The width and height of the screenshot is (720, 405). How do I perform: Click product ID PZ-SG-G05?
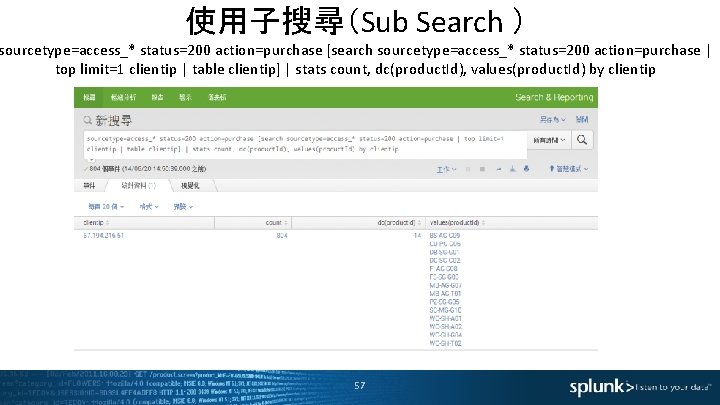[x=444, y=302]
